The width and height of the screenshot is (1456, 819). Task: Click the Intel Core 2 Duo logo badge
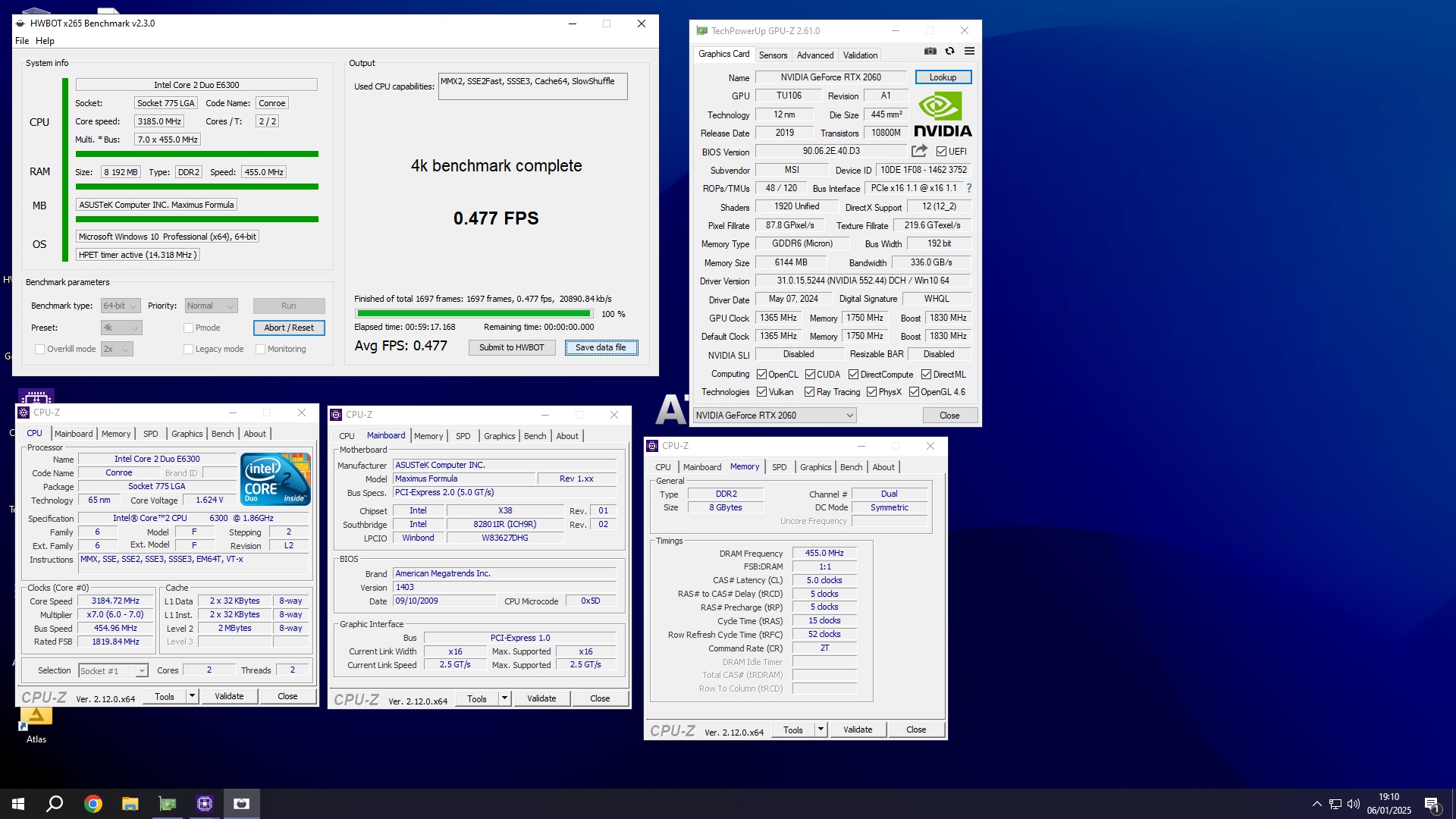275,479
